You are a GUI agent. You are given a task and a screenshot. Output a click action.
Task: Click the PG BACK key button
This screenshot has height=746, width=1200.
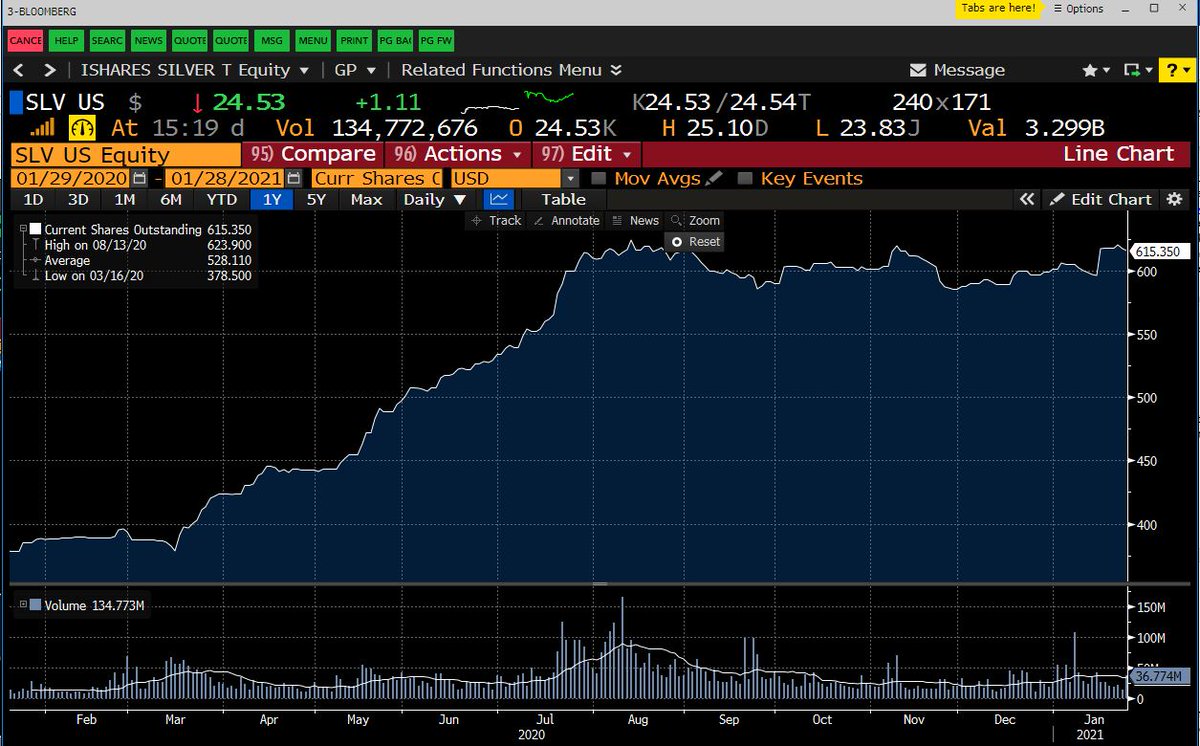[x=395, y=41]
